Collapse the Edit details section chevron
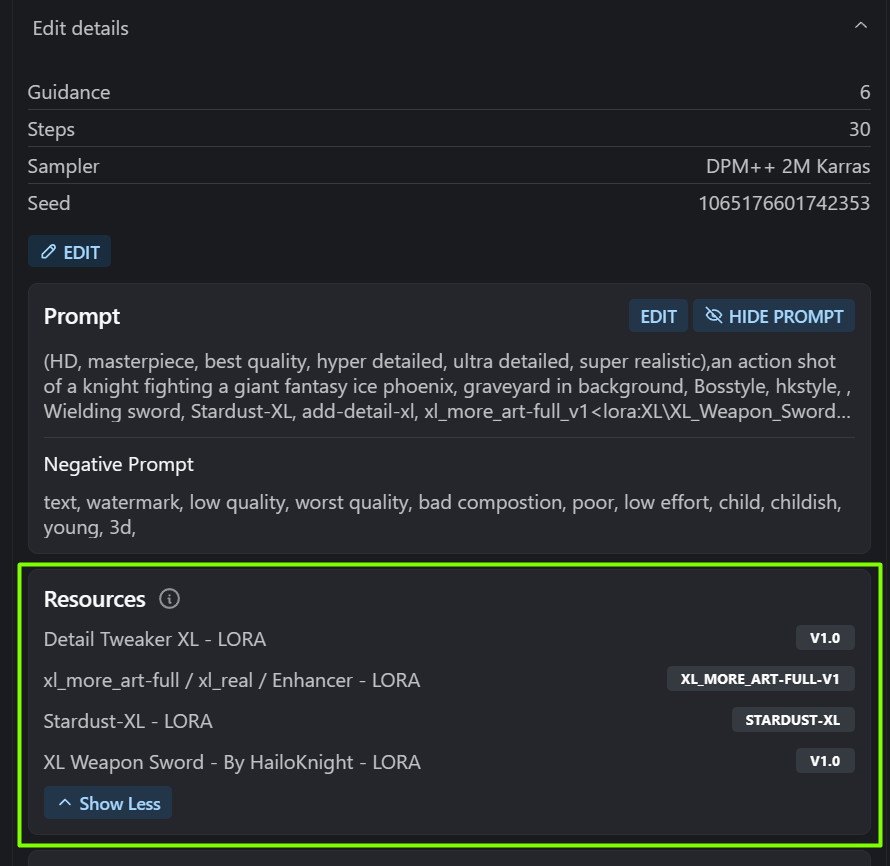The height and width of the screenshot is (866, 890). pyautogui.click(x=860, y=27)
